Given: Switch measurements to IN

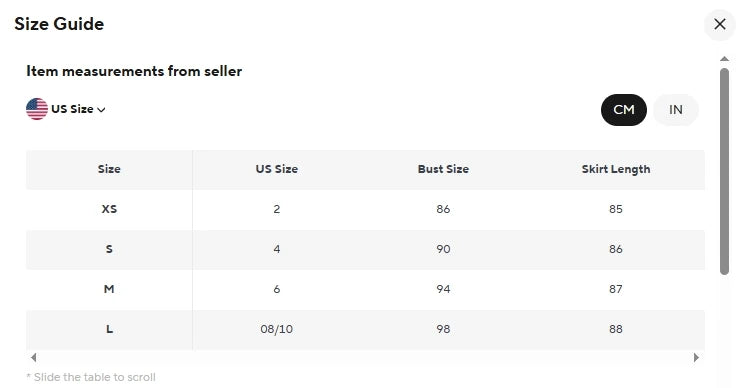Looking at the screenshot, I should (x=676, y=110).
